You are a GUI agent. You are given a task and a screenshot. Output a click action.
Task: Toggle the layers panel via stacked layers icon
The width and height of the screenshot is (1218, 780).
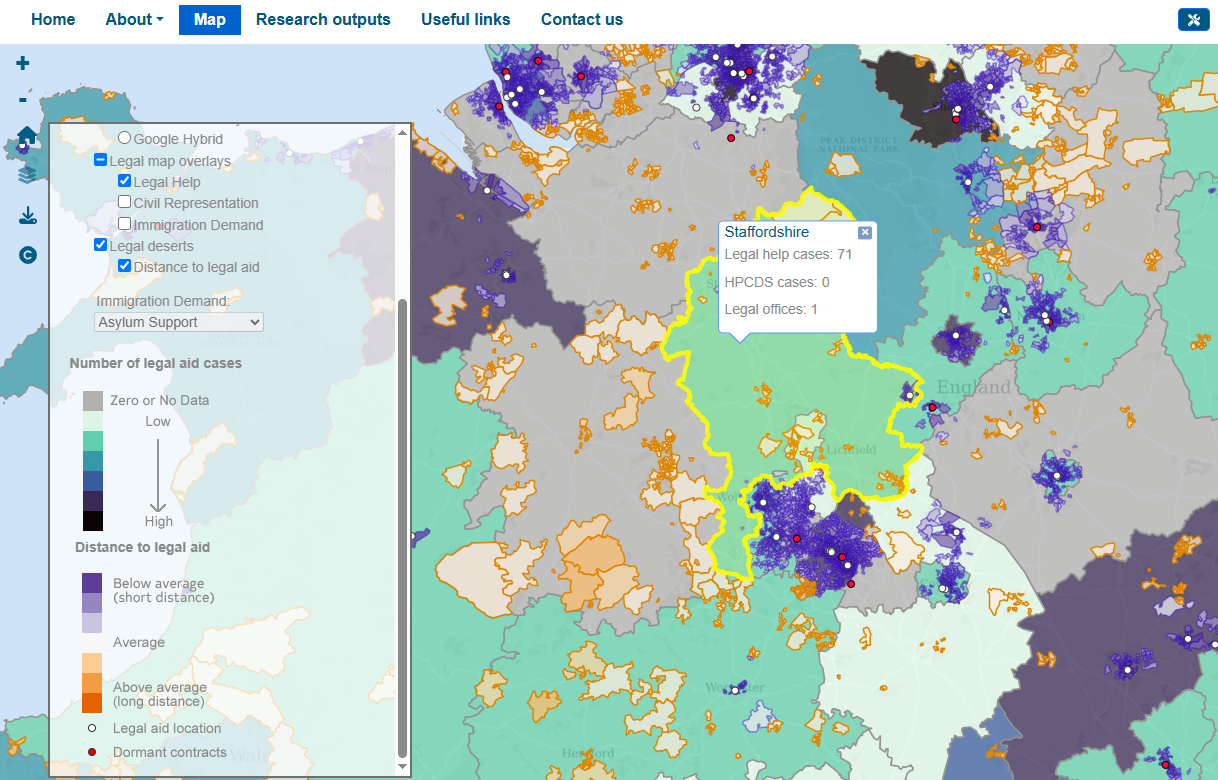point(27,174)
